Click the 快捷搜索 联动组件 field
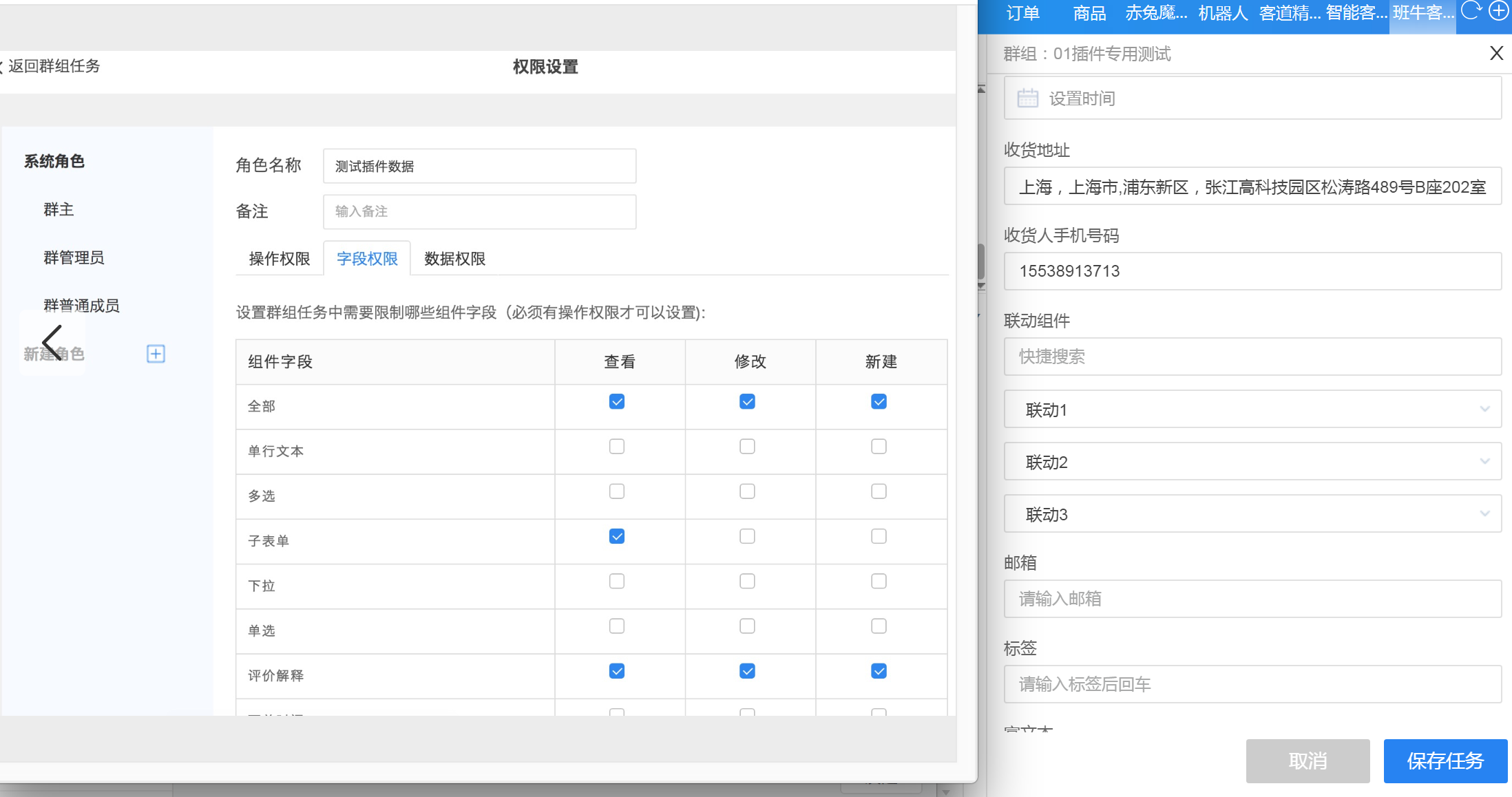This screenshot has width=1512, height=797. [x=1252, y=357]
